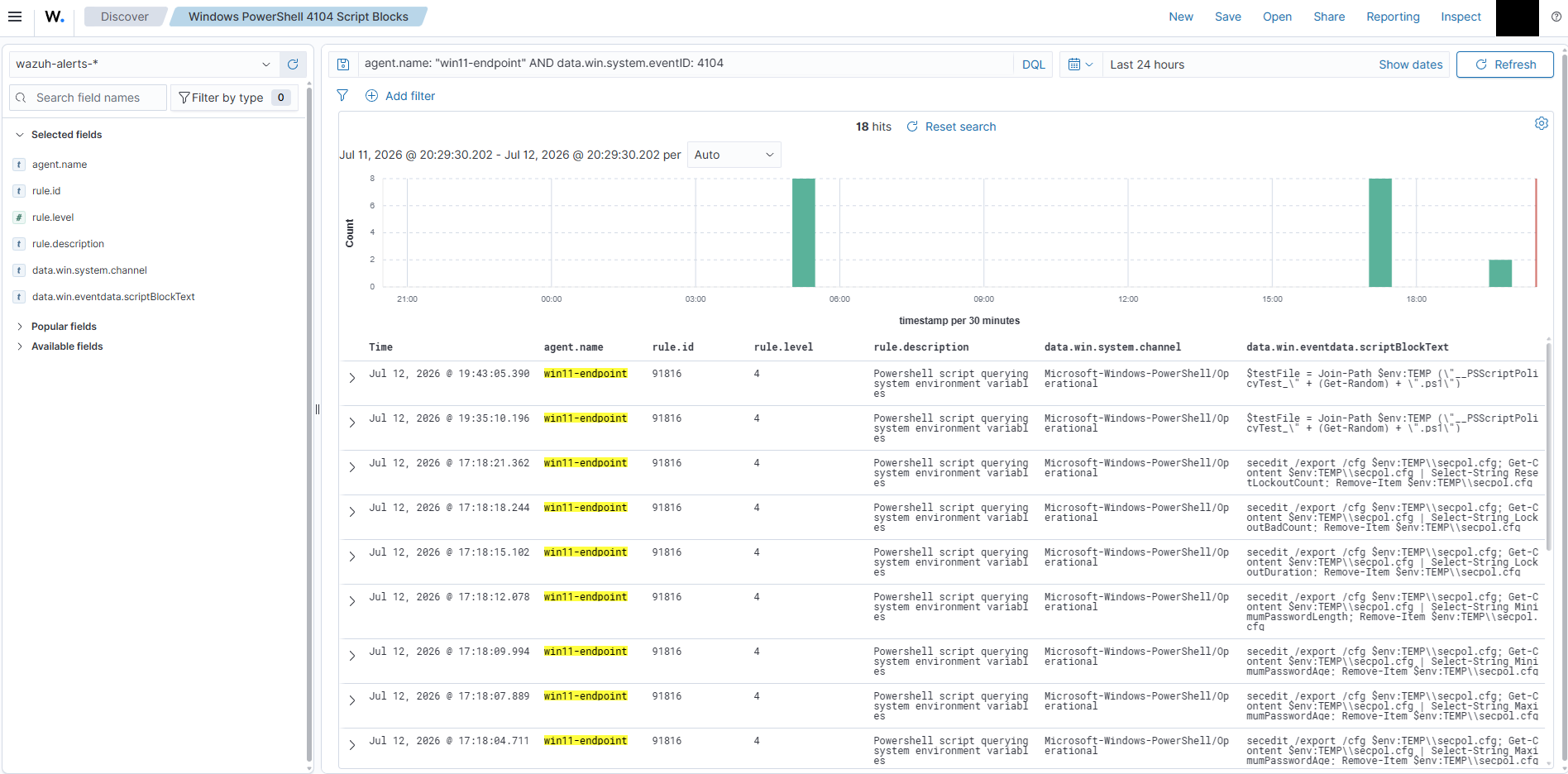
Task: Click the rule.description field type icon
Action: coord(19,244)
